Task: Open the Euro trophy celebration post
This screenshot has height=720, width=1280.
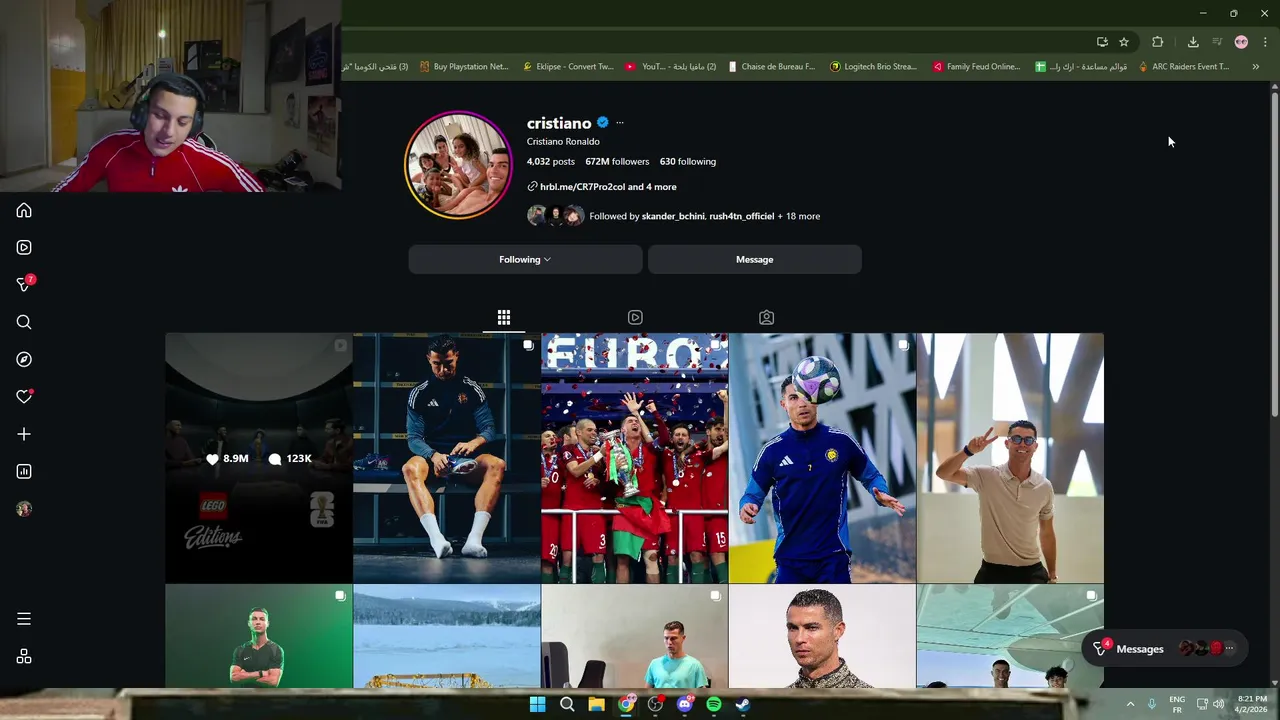Action: point(635,458)
